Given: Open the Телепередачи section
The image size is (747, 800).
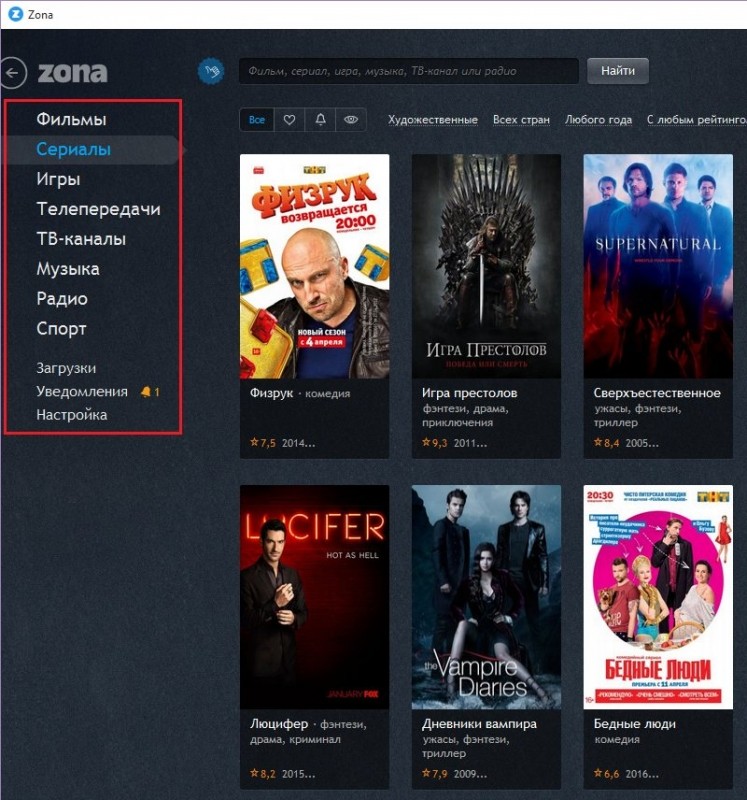Looking at the screenshot, I should [98, 209].
